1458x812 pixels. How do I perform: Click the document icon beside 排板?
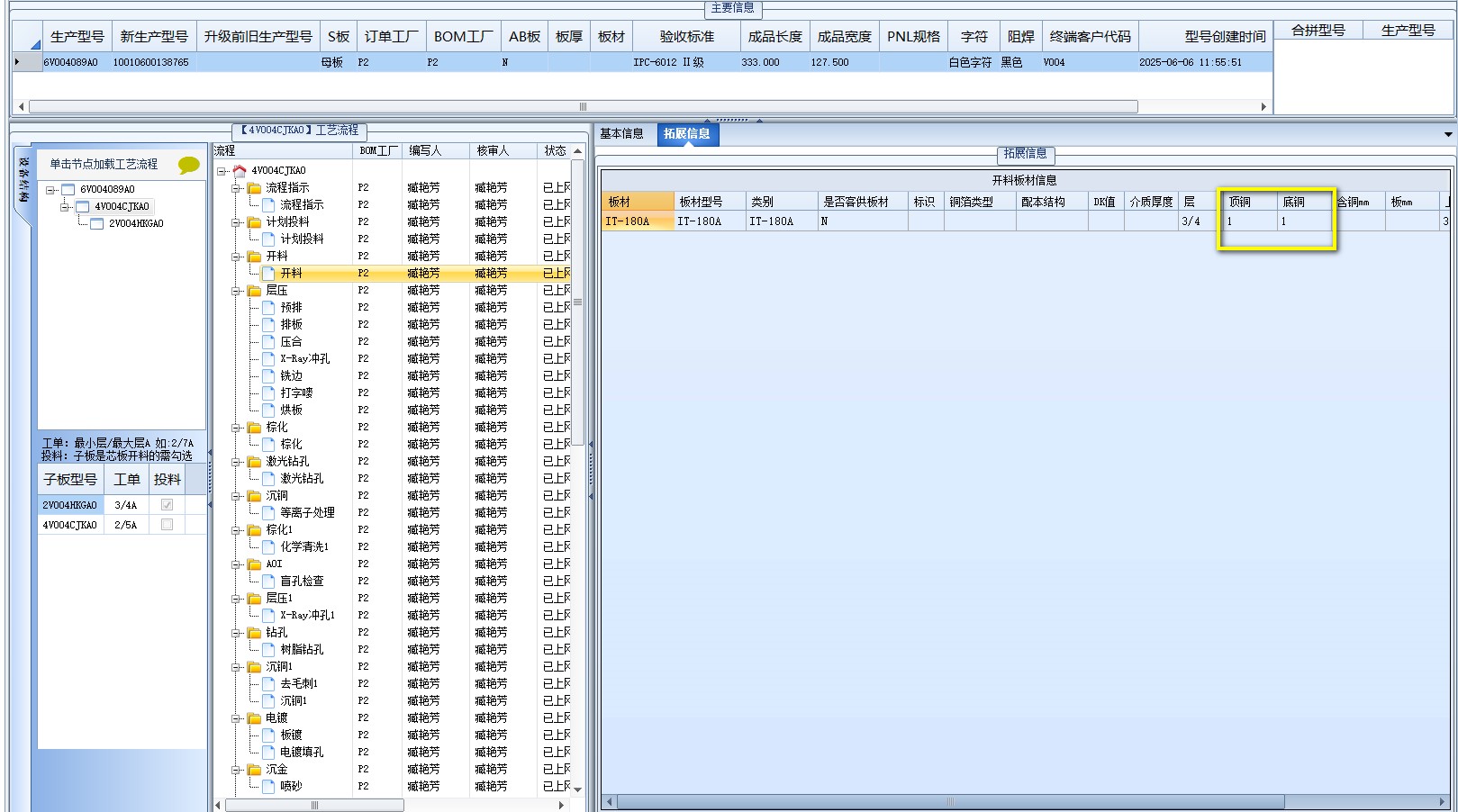[268, 324]
